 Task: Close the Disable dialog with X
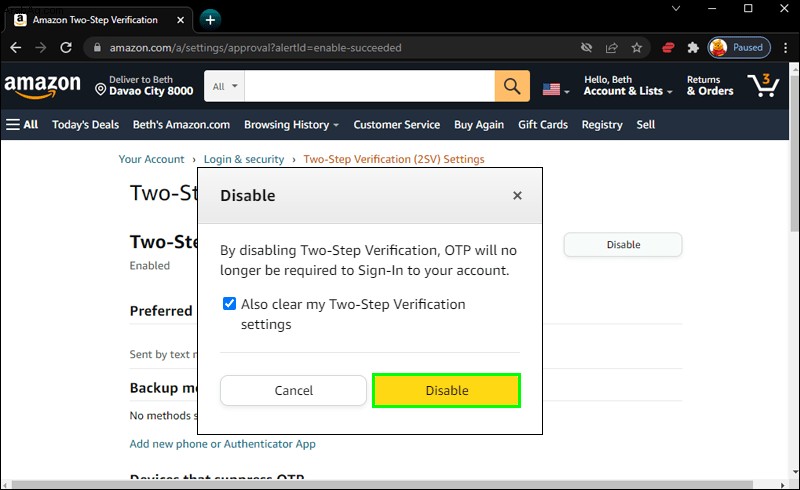[x=517, y=195]
